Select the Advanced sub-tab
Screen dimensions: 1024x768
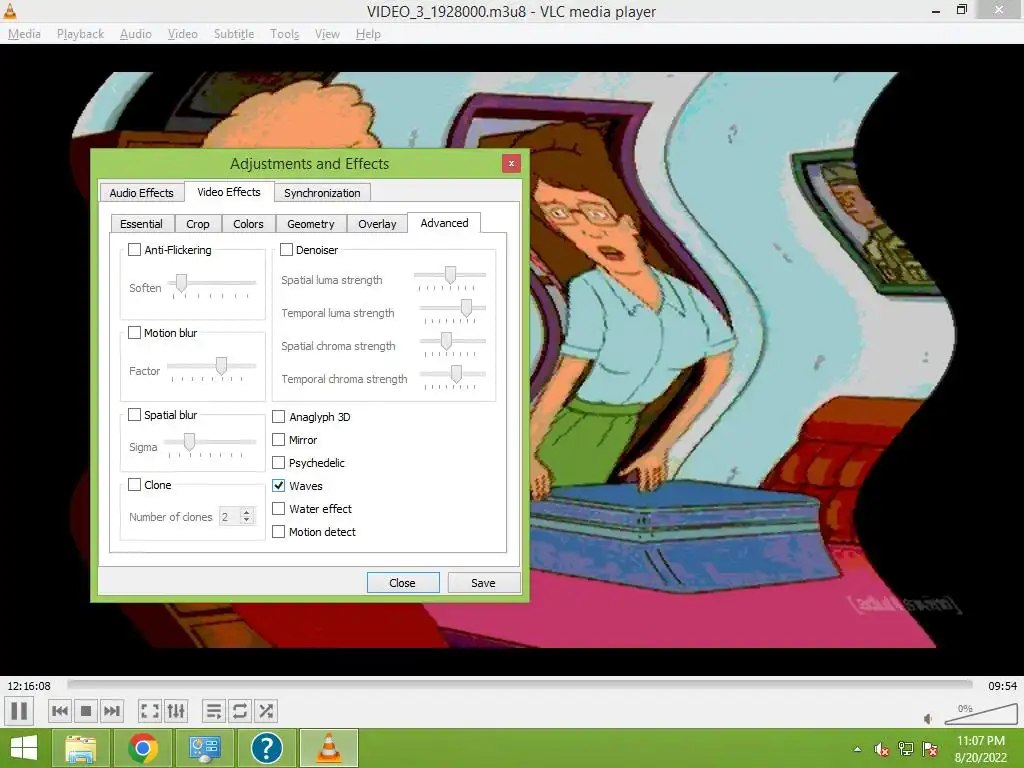click(x=444, y=223)
